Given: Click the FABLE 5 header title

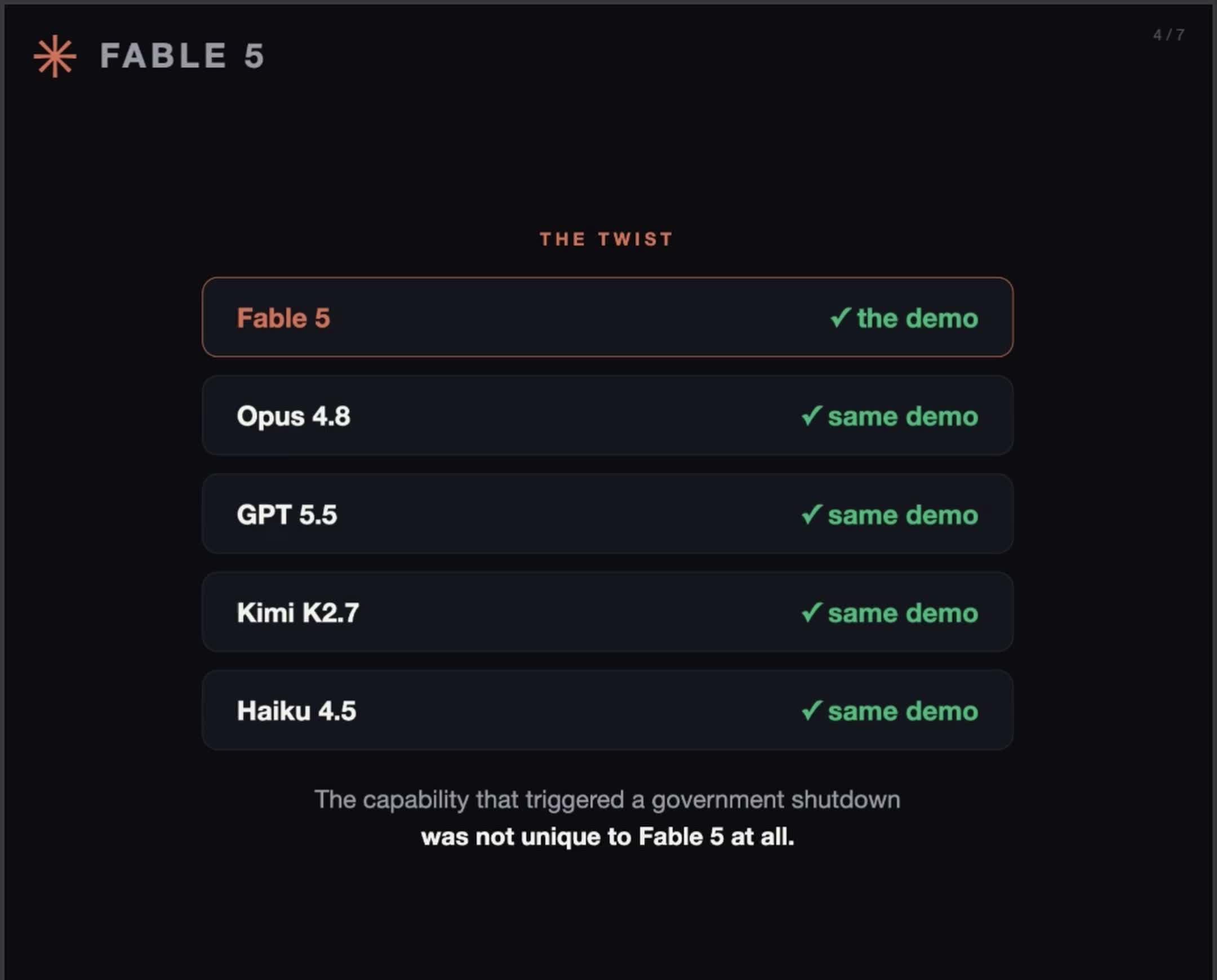Looking at the screenshot, I should tap(182, 56).
